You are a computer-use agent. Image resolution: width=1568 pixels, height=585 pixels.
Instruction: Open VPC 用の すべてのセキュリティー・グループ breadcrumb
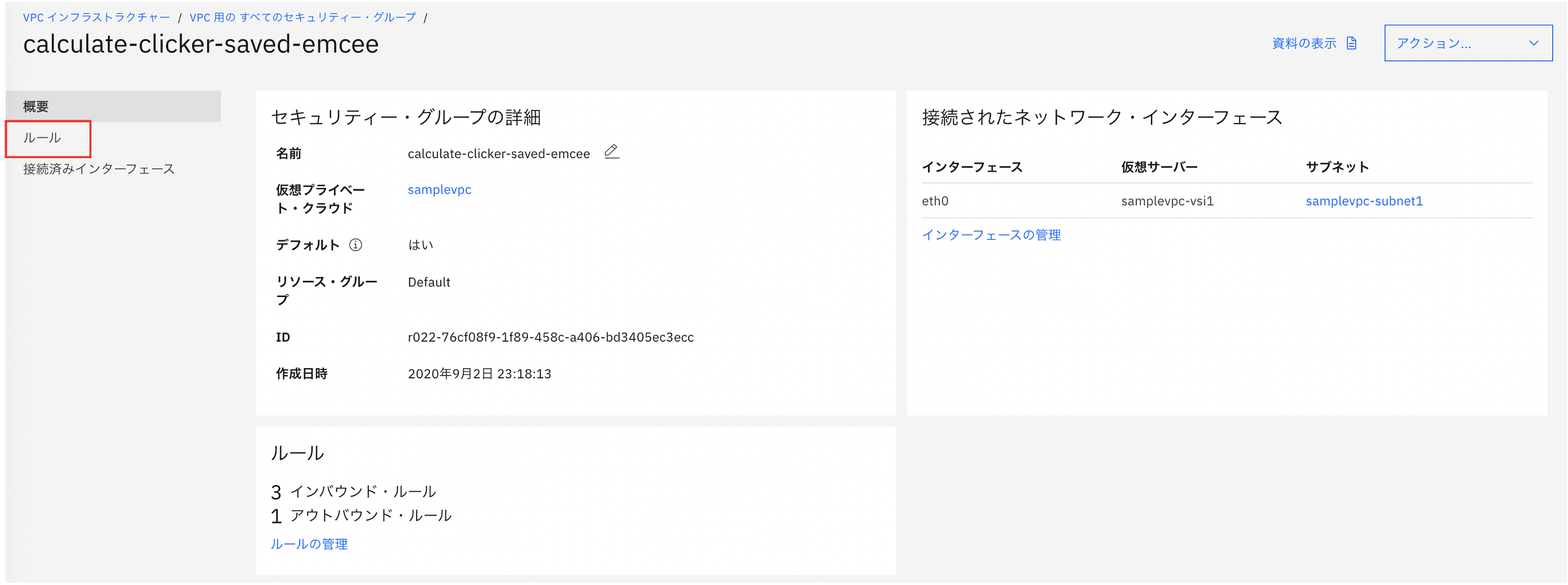(303, 17)
